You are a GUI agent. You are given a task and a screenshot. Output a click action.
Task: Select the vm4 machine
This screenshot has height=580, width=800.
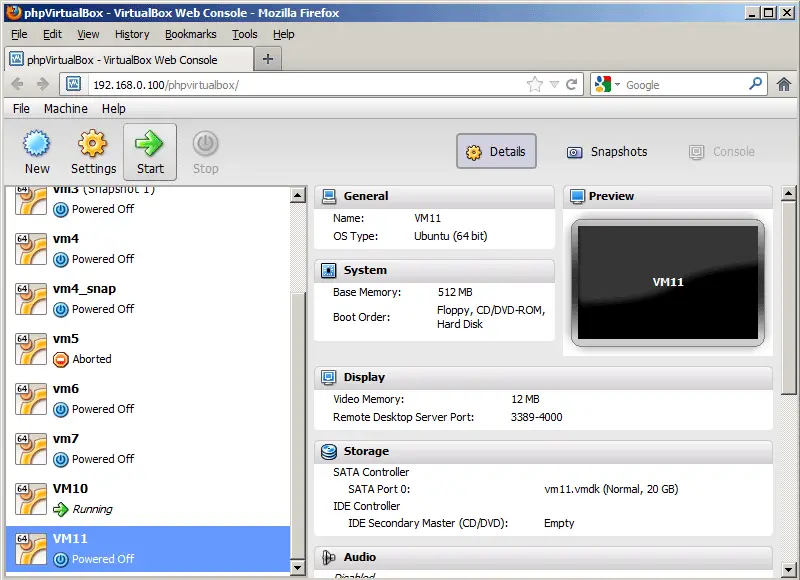[x=148, y=249]
